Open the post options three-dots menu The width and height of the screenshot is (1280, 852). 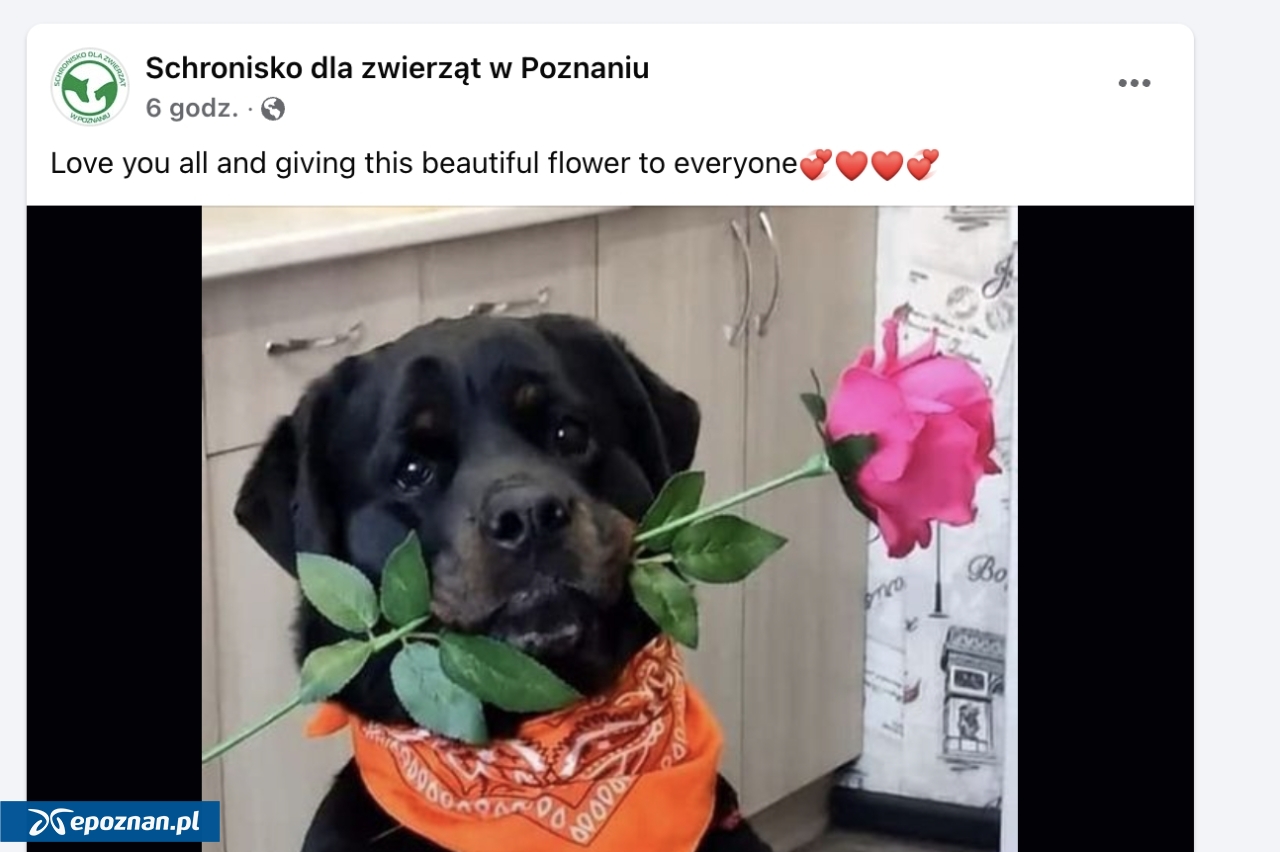pos(1134,84)
